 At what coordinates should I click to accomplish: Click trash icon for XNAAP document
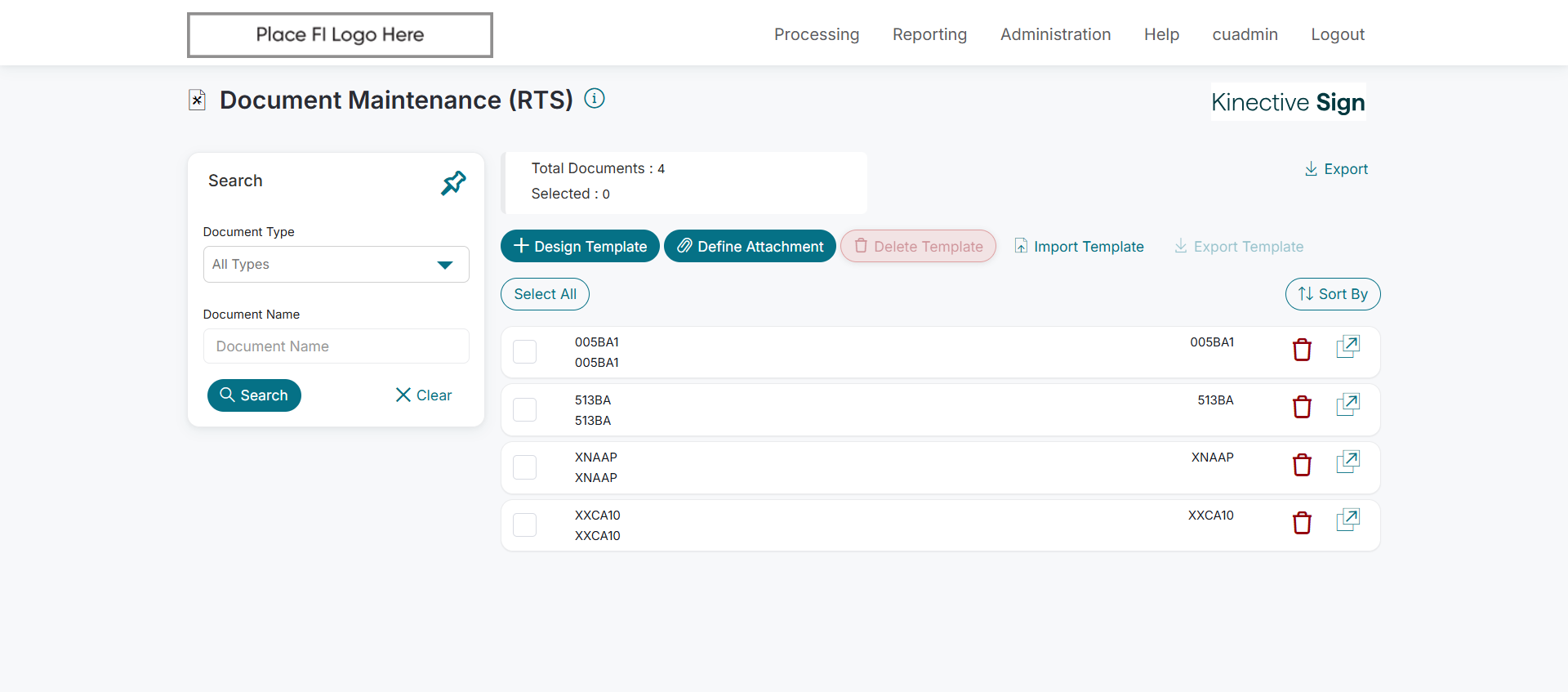coord(1302,465)
